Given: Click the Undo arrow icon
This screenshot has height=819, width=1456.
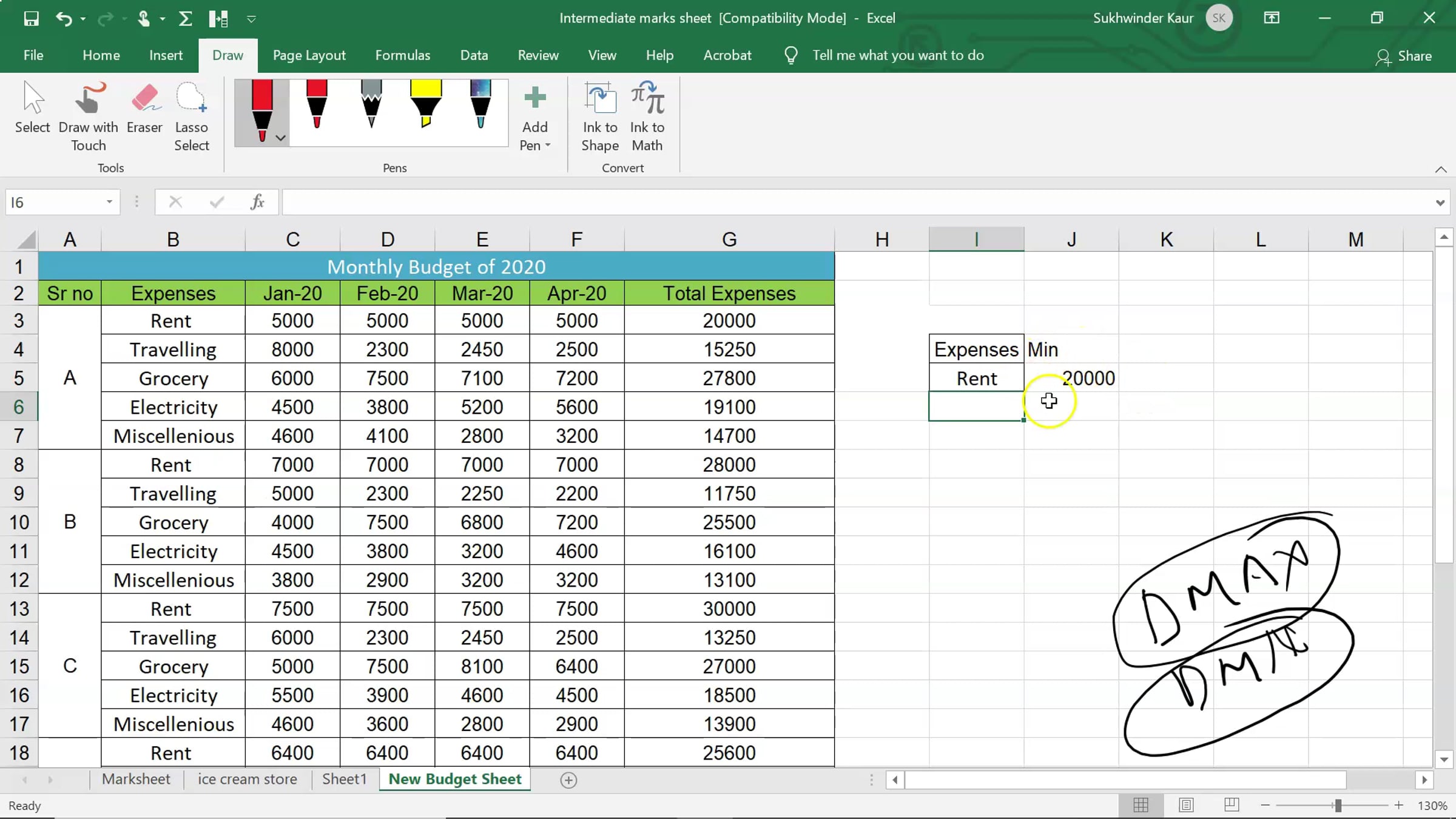Looking at the screenshot, I should 63,18.
